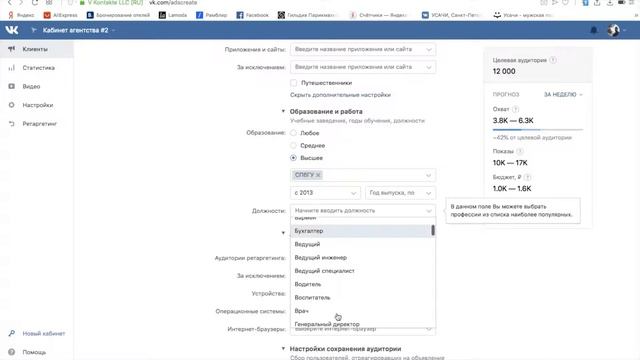
Task: Select the Среднее education radio button
Action: (x=293, y=145)
